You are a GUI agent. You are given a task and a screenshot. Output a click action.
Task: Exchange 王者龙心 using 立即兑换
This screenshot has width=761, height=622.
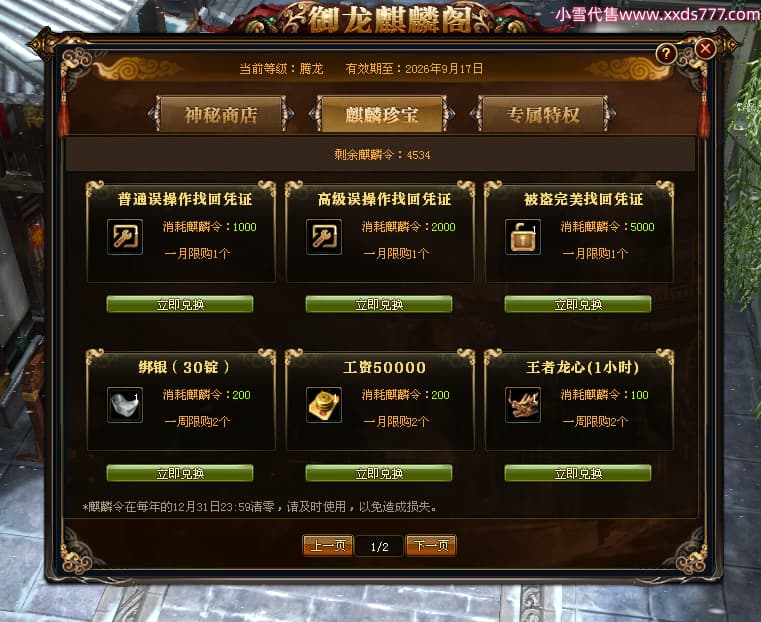tap(578, 473)
